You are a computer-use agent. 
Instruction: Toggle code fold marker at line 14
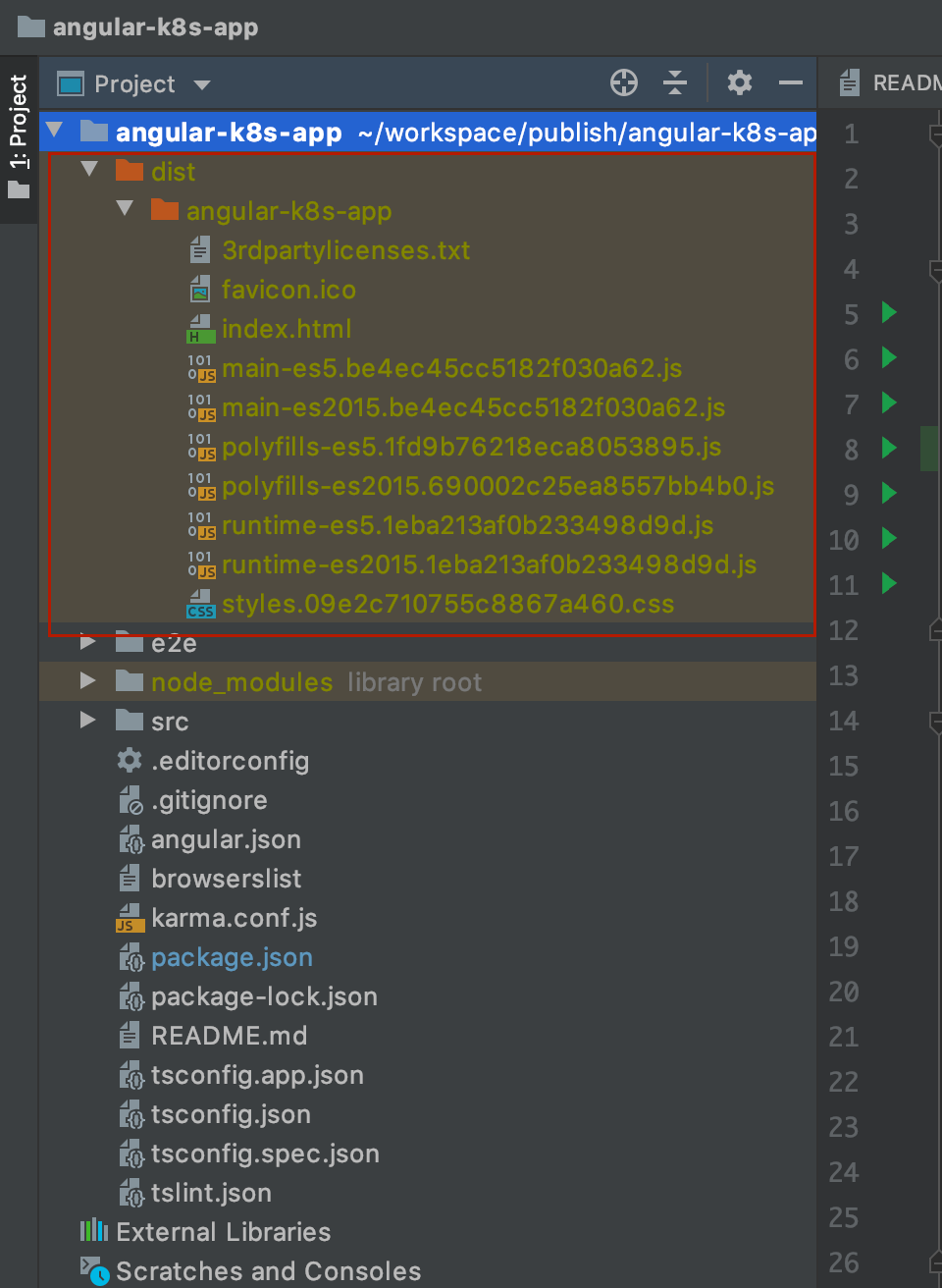pyautogui.click(x=935, y=722)
